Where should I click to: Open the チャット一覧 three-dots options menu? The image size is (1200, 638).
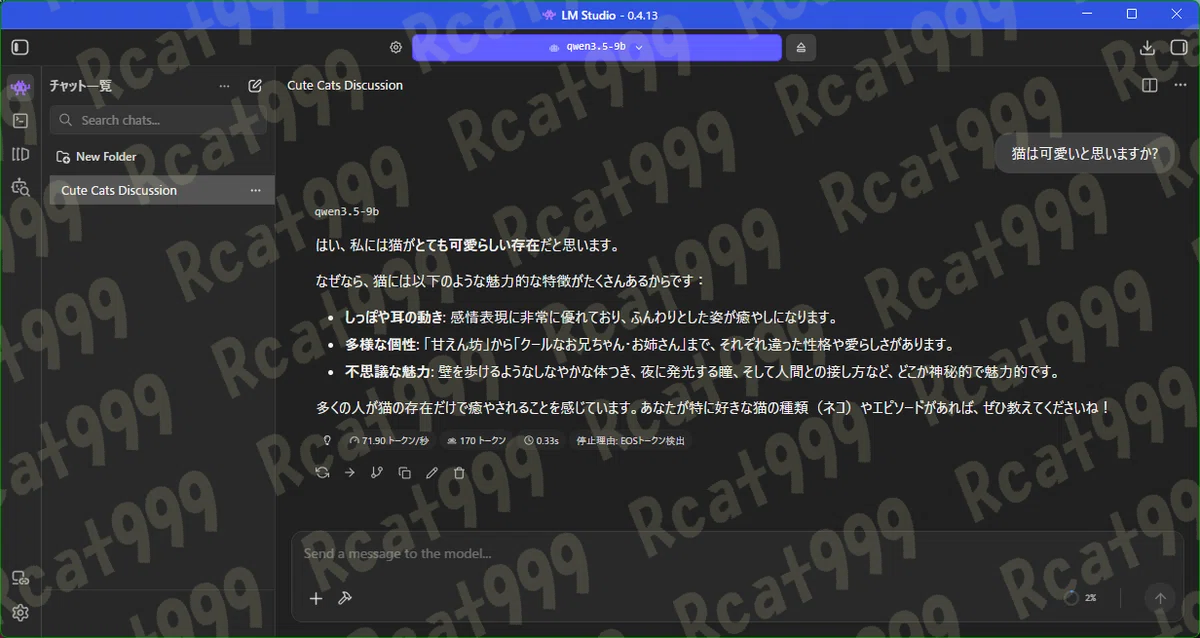click(224, 86)
